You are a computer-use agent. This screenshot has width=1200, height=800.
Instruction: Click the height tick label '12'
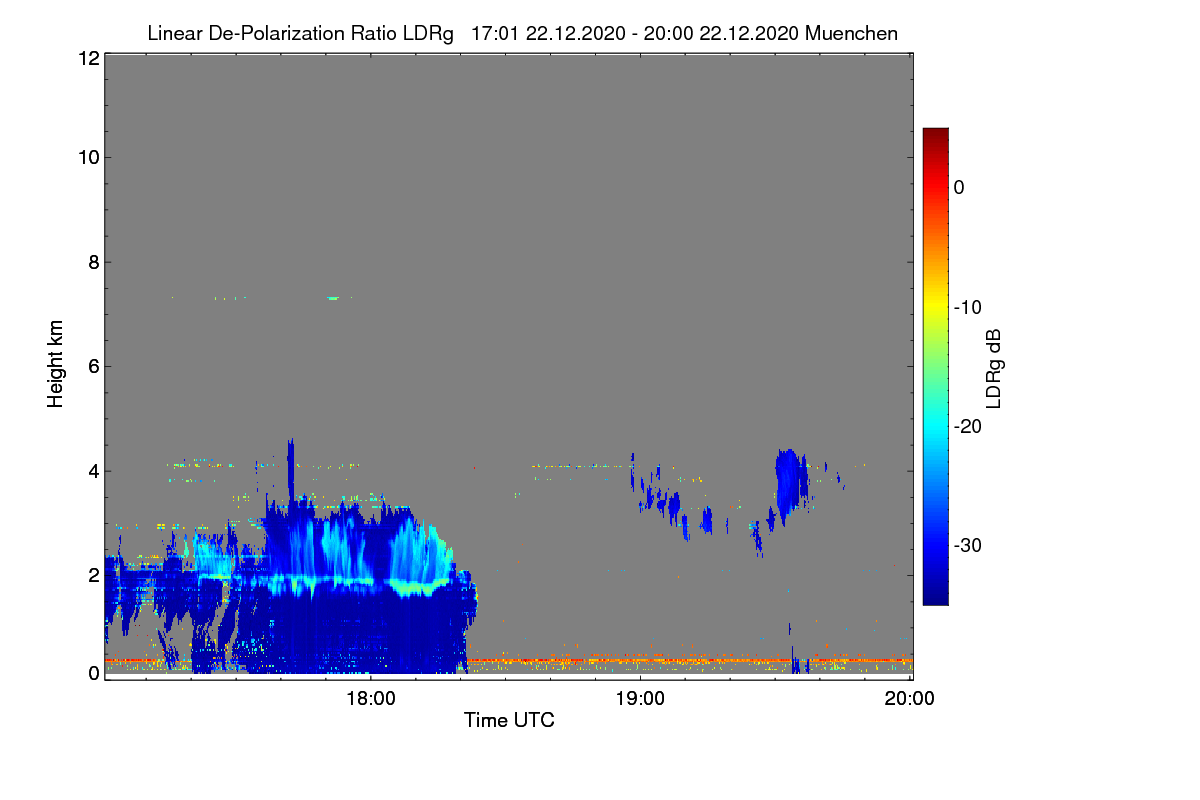(88, 58)
